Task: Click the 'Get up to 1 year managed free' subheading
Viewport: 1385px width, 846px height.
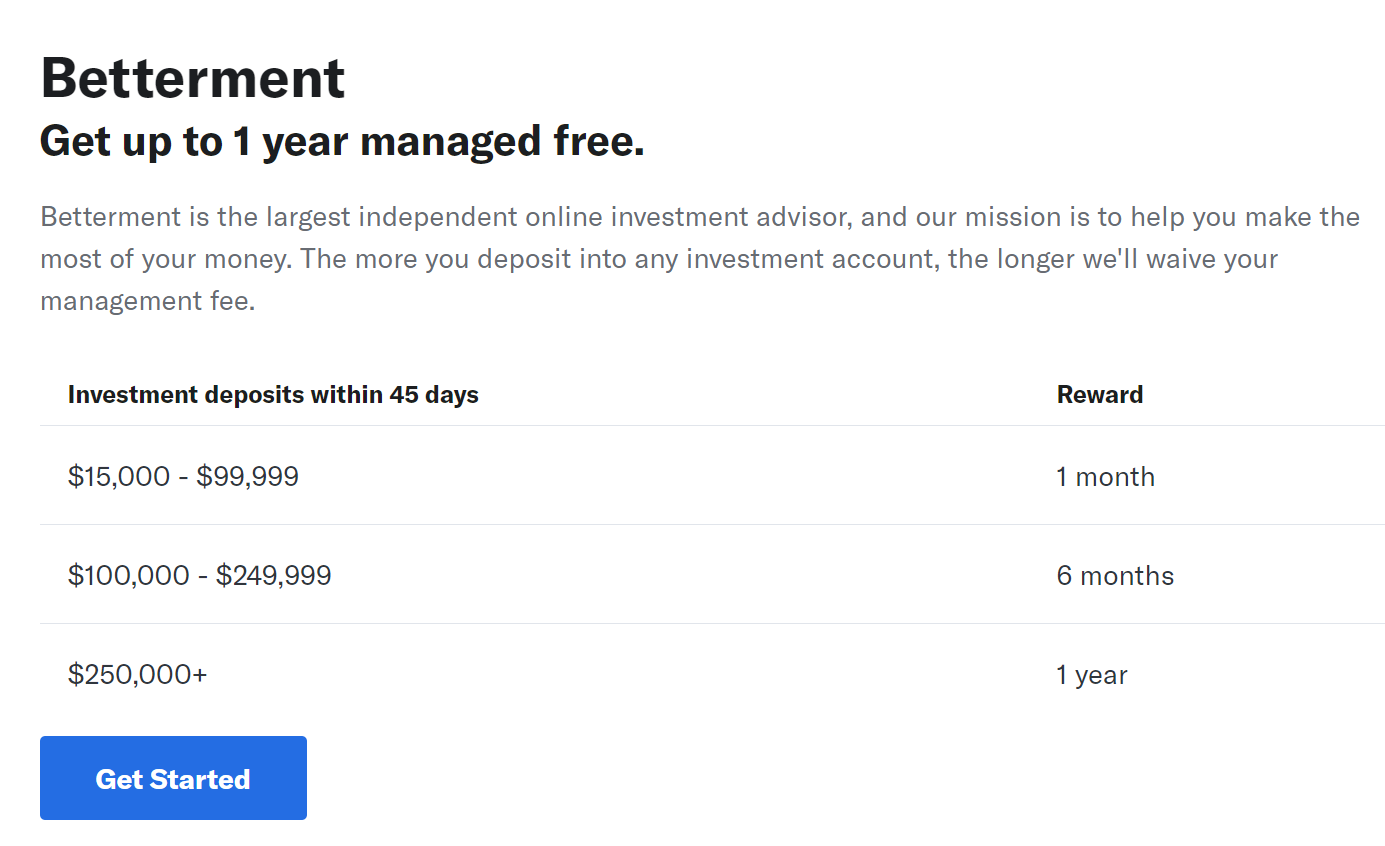Action: pyautogui.click(x=342, y=141)
